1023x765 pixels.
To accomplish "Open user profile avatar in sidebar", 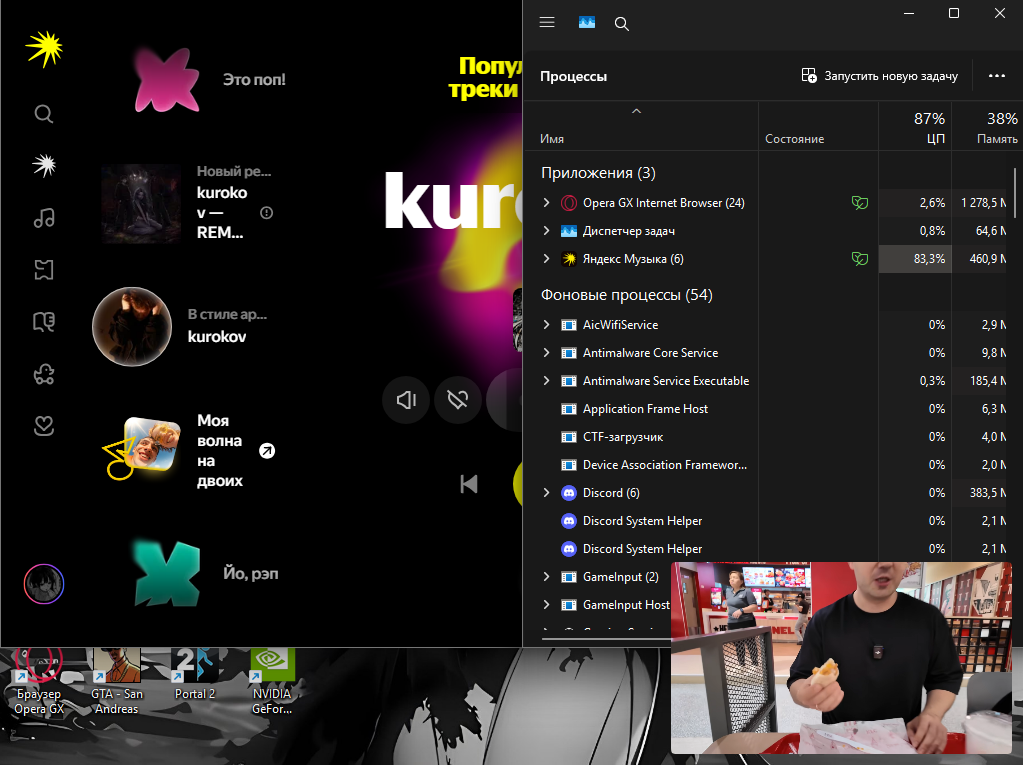I will tap(44, 584).
